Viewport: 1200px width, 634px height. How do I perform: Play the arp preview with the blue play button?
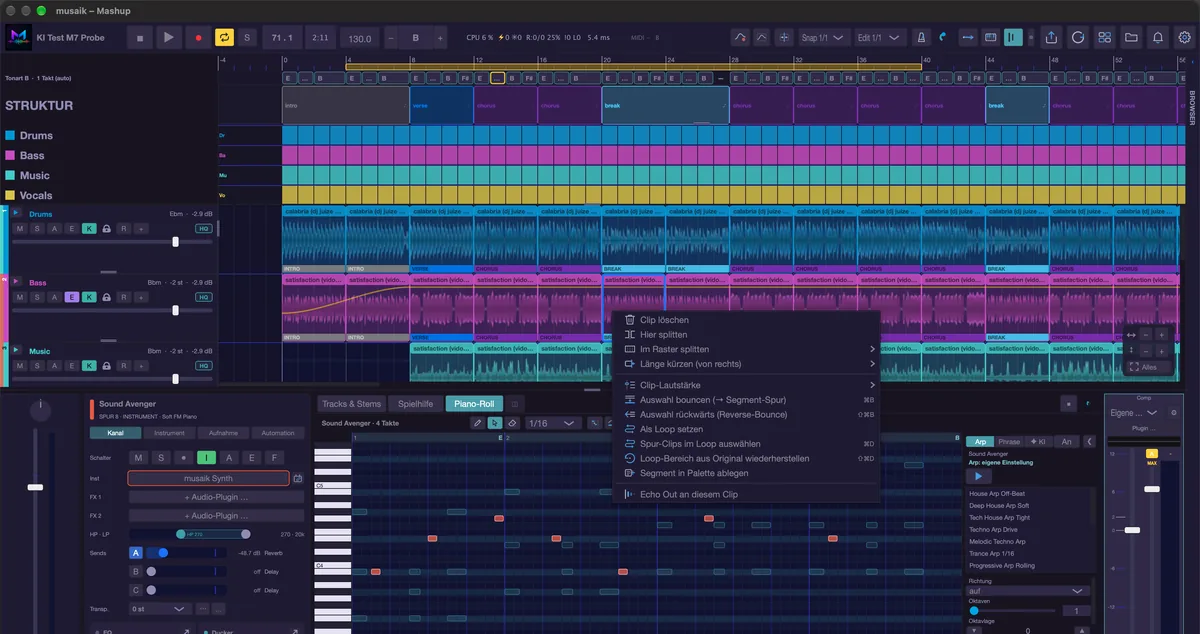coord(977,477)
